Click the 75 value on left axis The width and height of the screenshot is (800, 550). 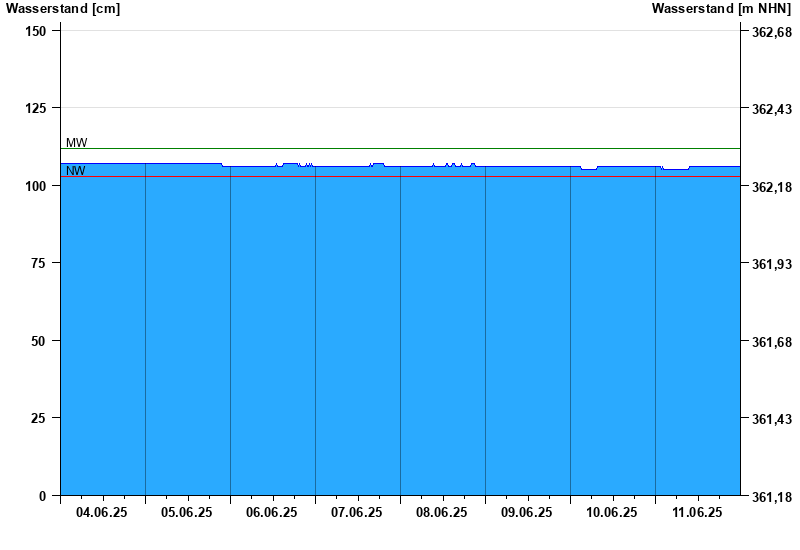tap(38, 263)
